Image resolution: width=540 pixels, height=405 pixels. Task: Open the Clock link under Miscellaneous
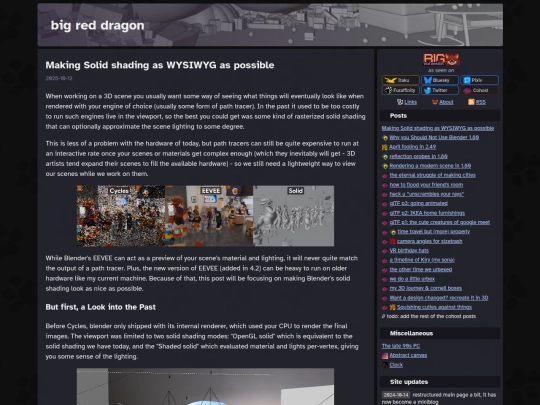(x=396, y=365)
